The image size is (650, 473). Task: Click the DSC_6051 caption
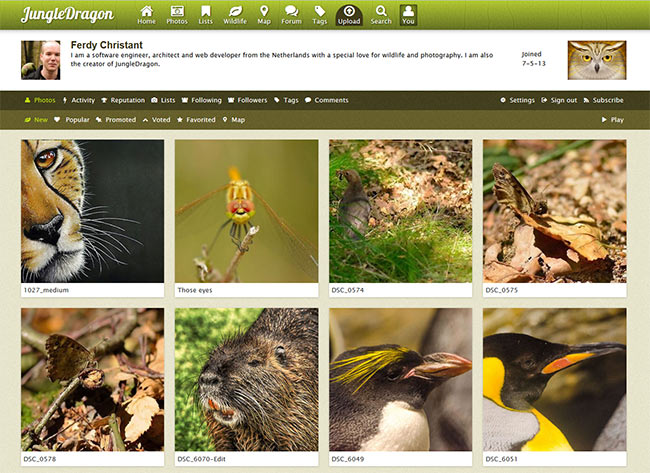pos(502,459)
